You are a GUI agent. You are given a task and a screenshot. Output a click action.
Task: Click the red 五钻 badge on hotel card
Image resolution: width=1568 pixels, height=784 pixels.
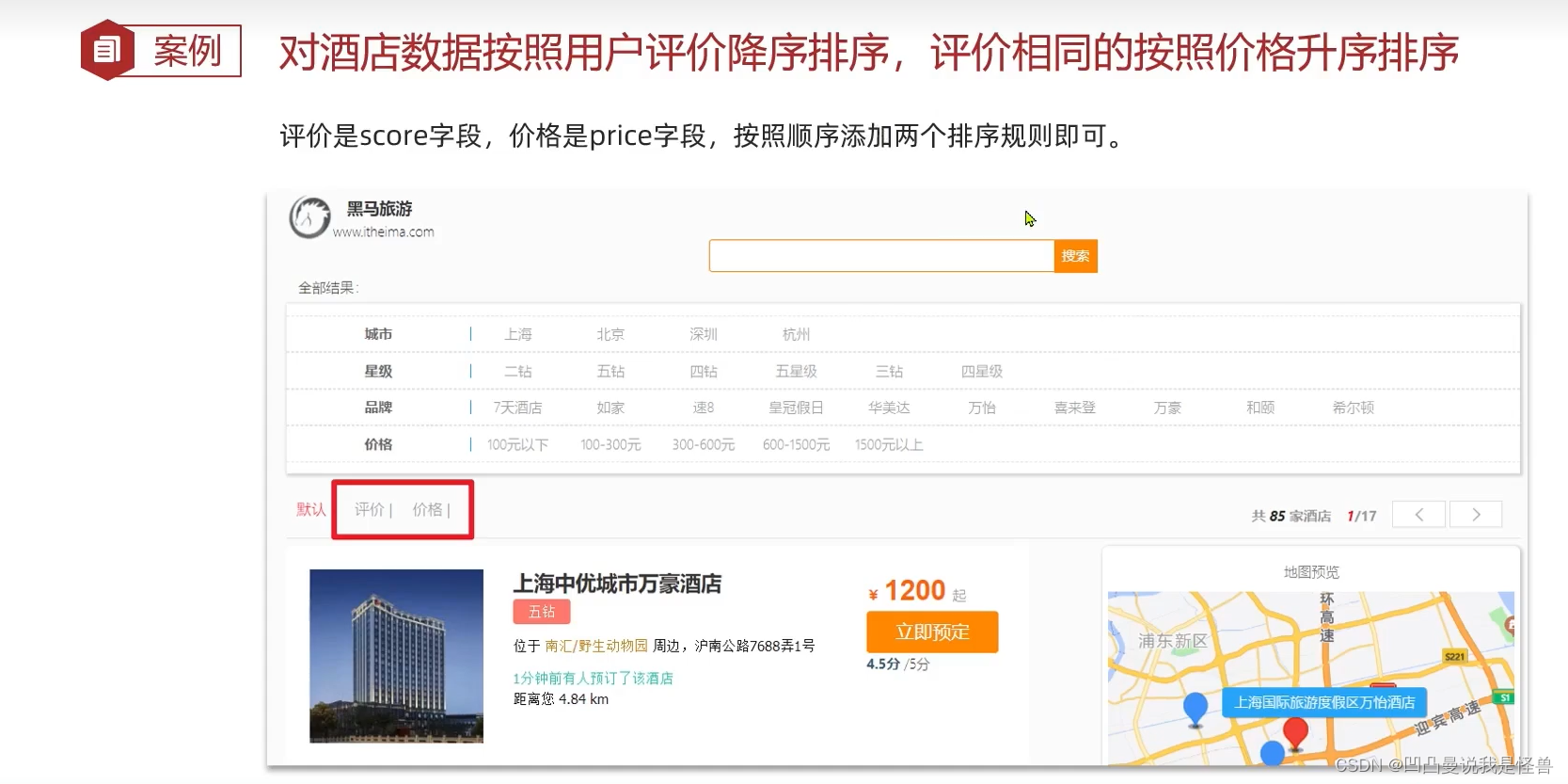[x=542, y=612]
